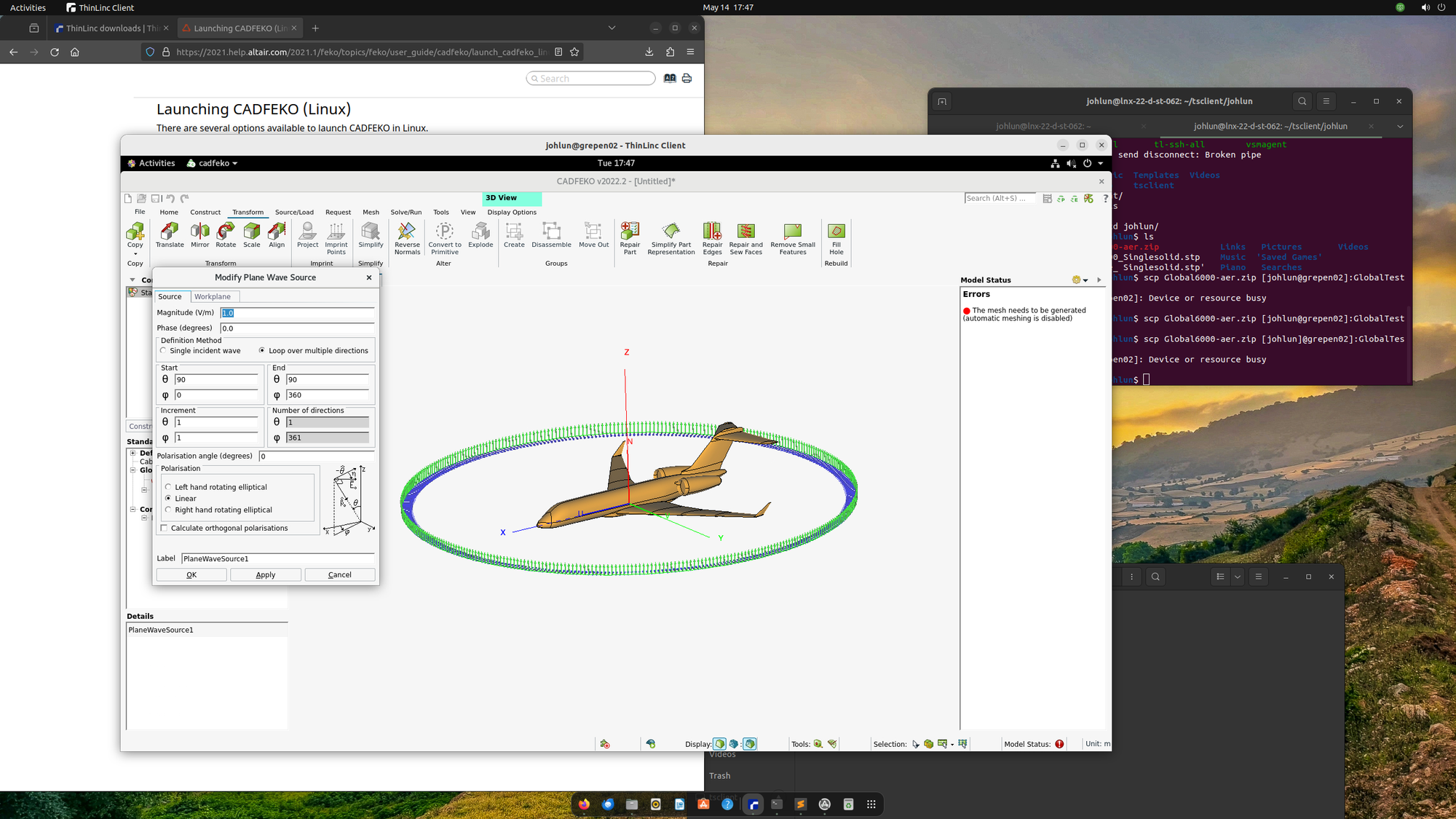Select the Scale transform tool
The height and width of the screenshot is (819, 1456).
point(252,235)
